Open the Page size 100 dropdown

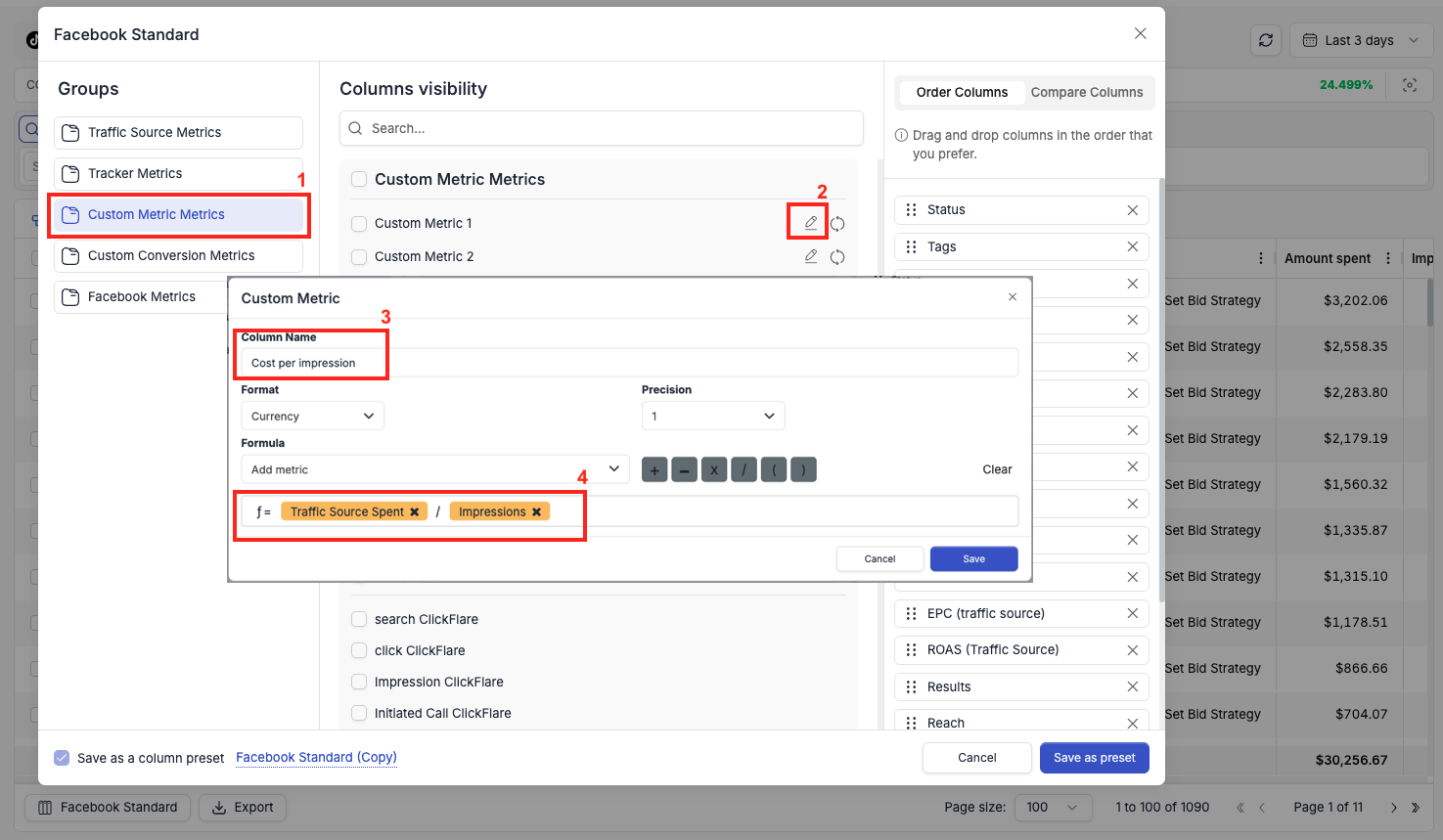pyautogui.click(x=1053, y=808)
